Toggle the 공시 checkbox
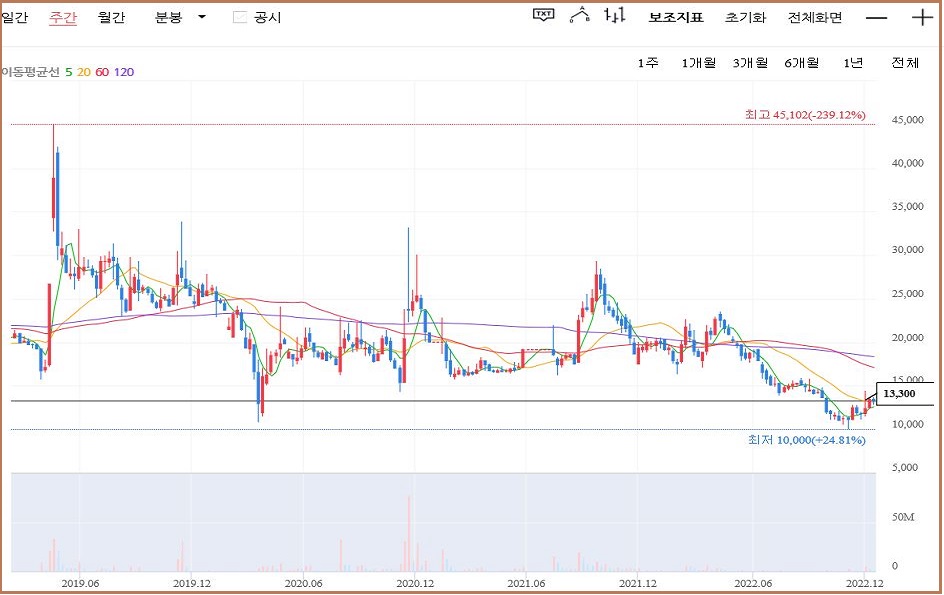Screen dimensions: 944x595 point(239,17)
